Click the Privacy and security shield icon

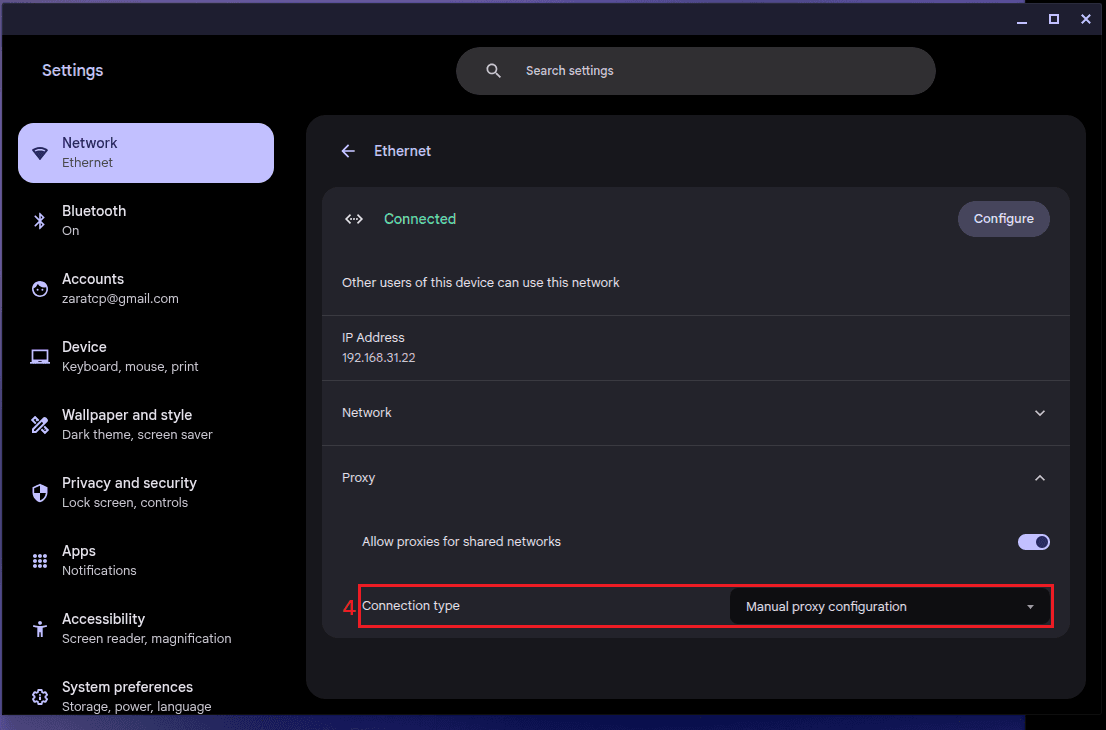(40, 493)
